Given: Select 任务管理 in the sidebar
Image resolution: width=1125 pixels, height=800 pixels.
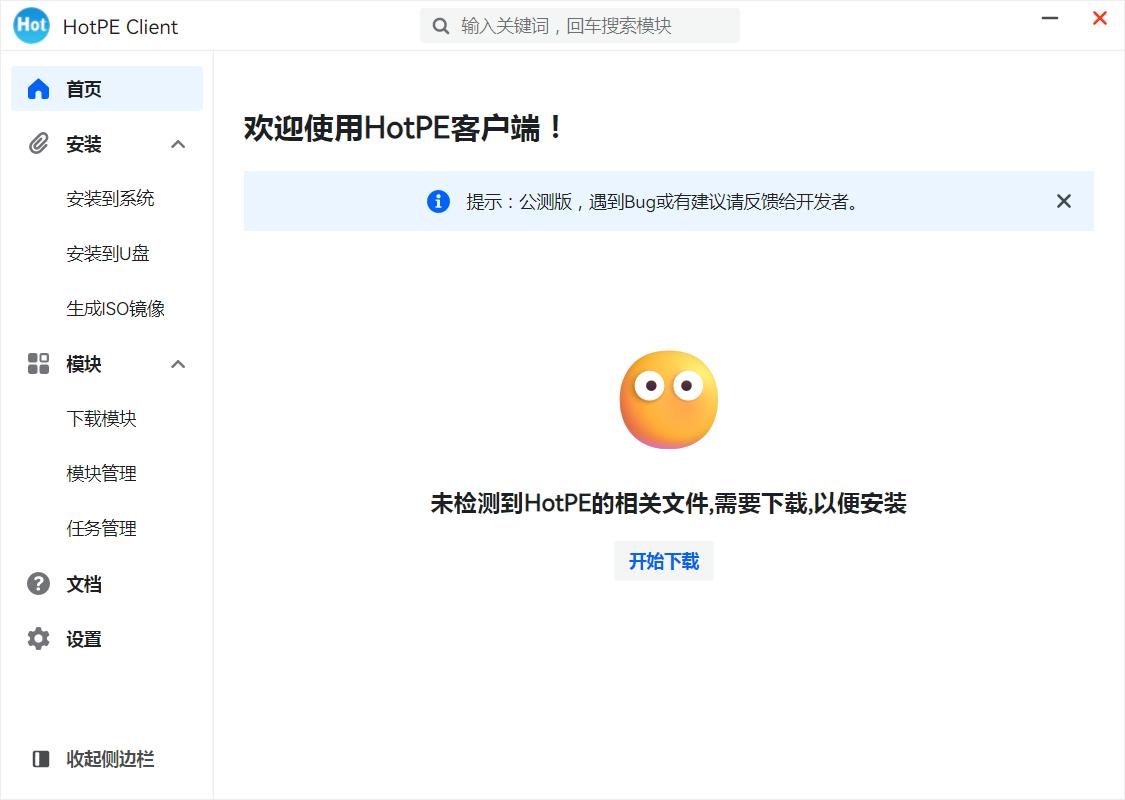Looking at the screenshot, I should tap(104, 528).
